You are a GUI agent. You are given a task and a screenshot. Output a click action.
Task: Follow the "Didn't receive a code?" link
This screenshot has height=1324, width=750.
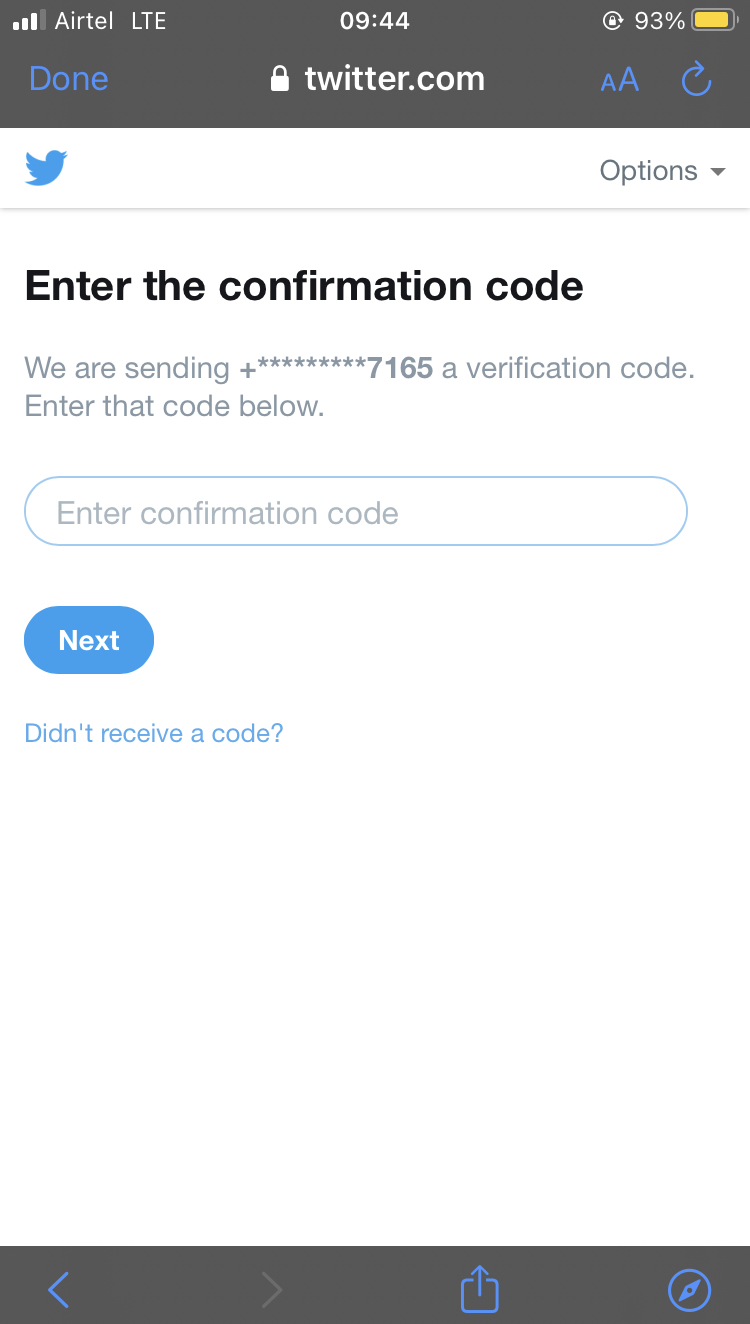[154, 733]
